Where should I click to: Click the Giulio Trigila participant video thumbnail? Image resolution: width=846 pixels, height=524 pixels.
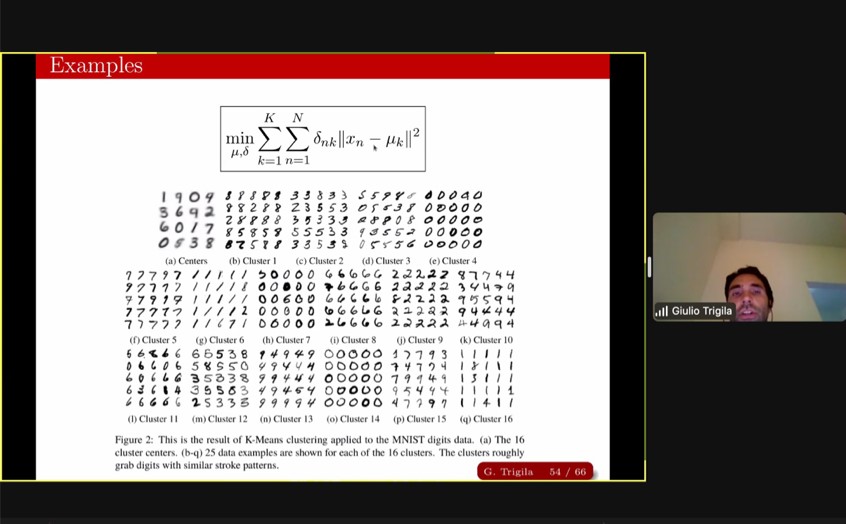tap(749, 267)
